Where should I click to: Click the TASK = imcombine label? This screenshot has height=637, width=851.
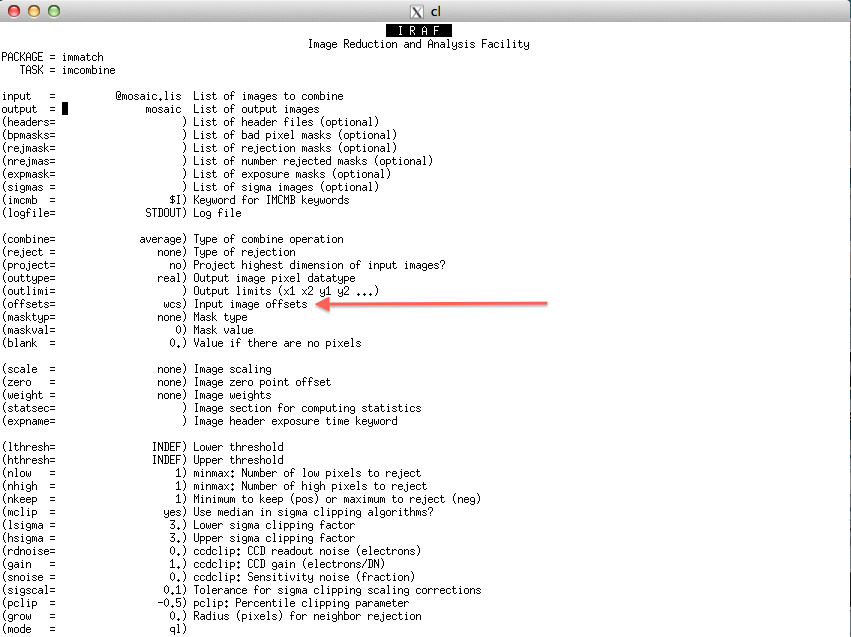pos(67,70)
